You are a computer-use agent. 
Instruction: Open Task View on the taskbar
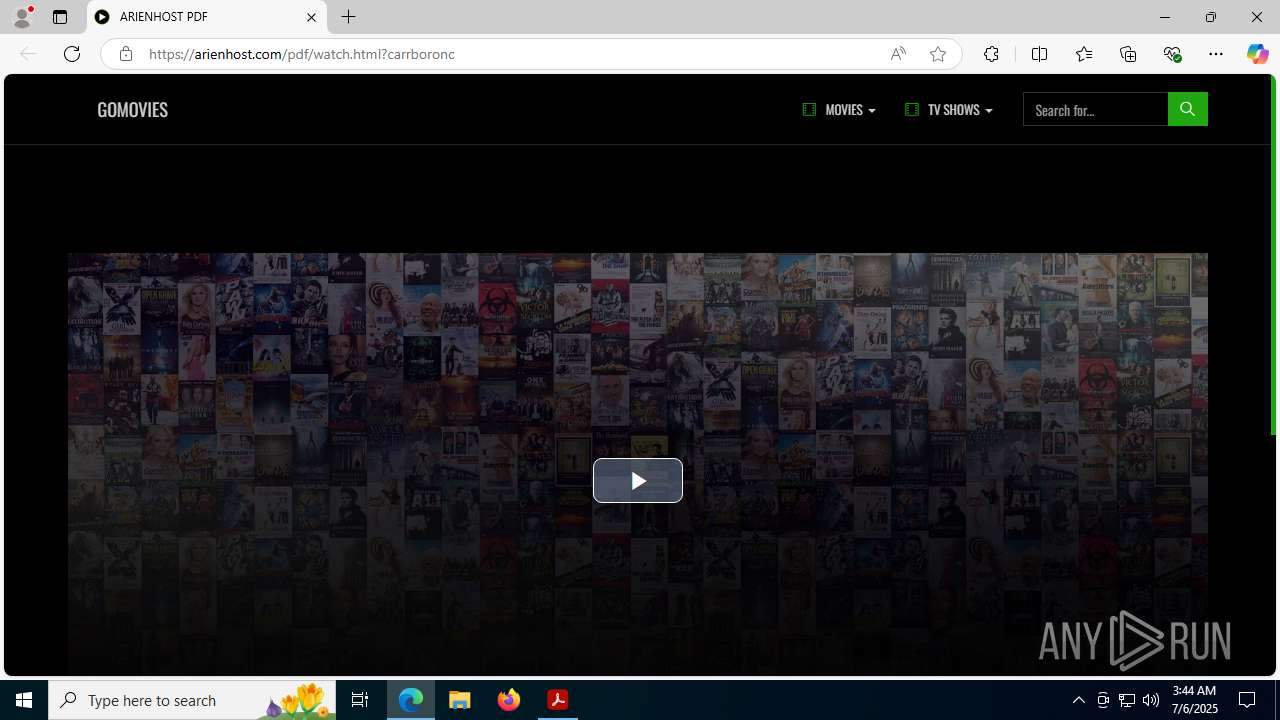(360, 700)
